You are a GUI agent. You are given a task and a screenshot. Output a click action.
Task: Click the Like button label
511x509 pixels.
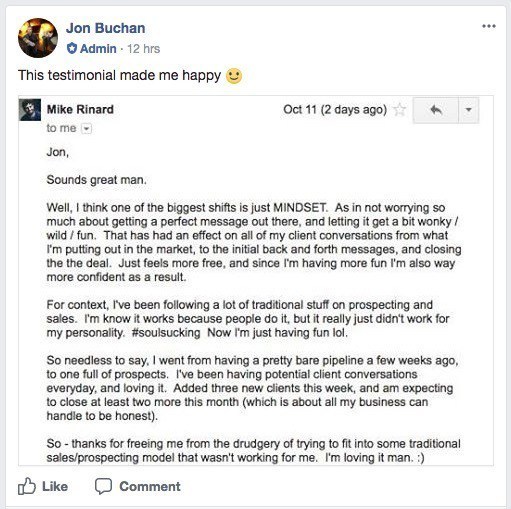pyautogui.click(x=55, y=487)
